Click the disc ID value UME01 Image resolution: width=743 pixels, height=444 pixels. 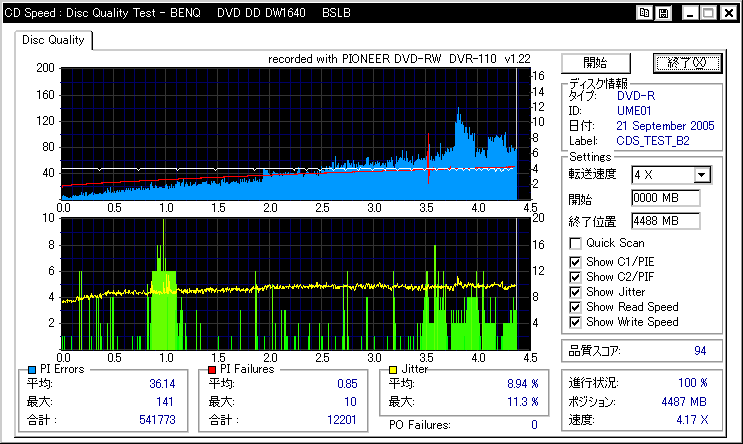click(634, 111)
